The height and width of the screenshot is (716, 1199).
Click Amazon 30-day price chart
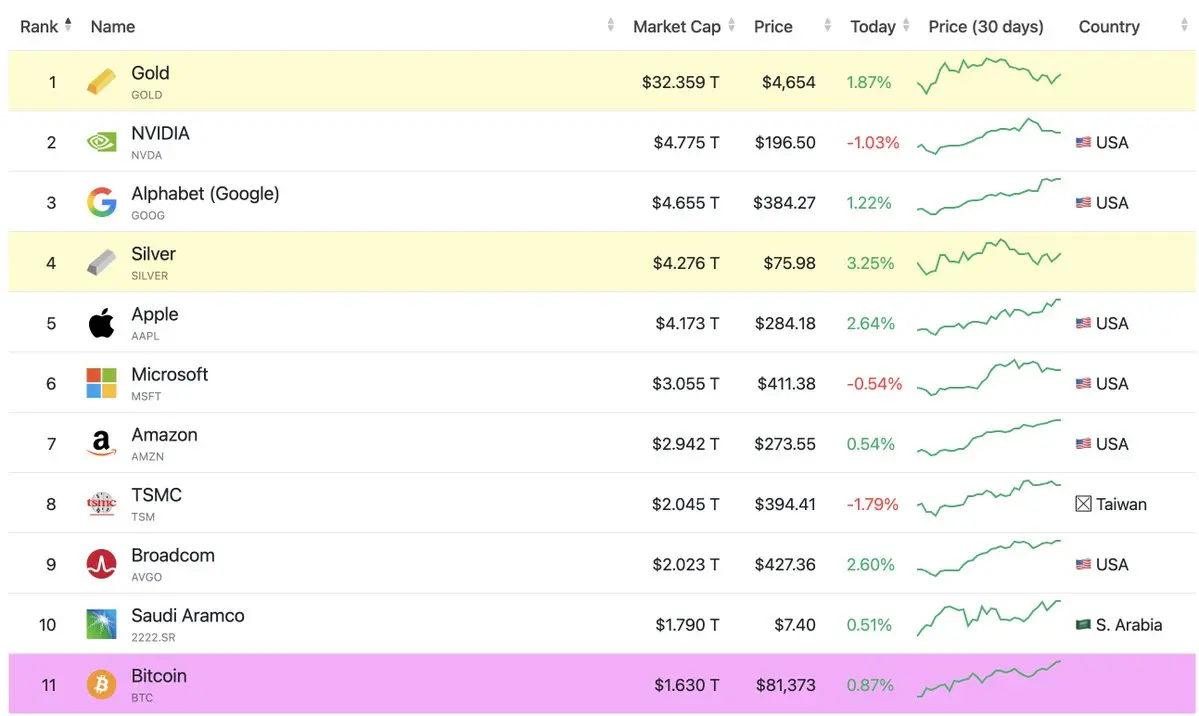[989, 438]
